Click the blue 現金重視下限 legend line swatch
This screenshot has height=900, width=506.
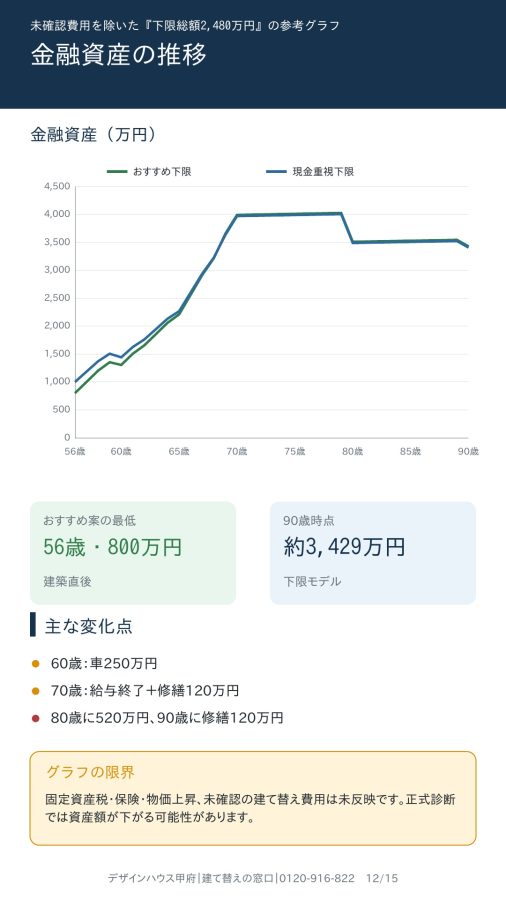click(x=277, y=172)
